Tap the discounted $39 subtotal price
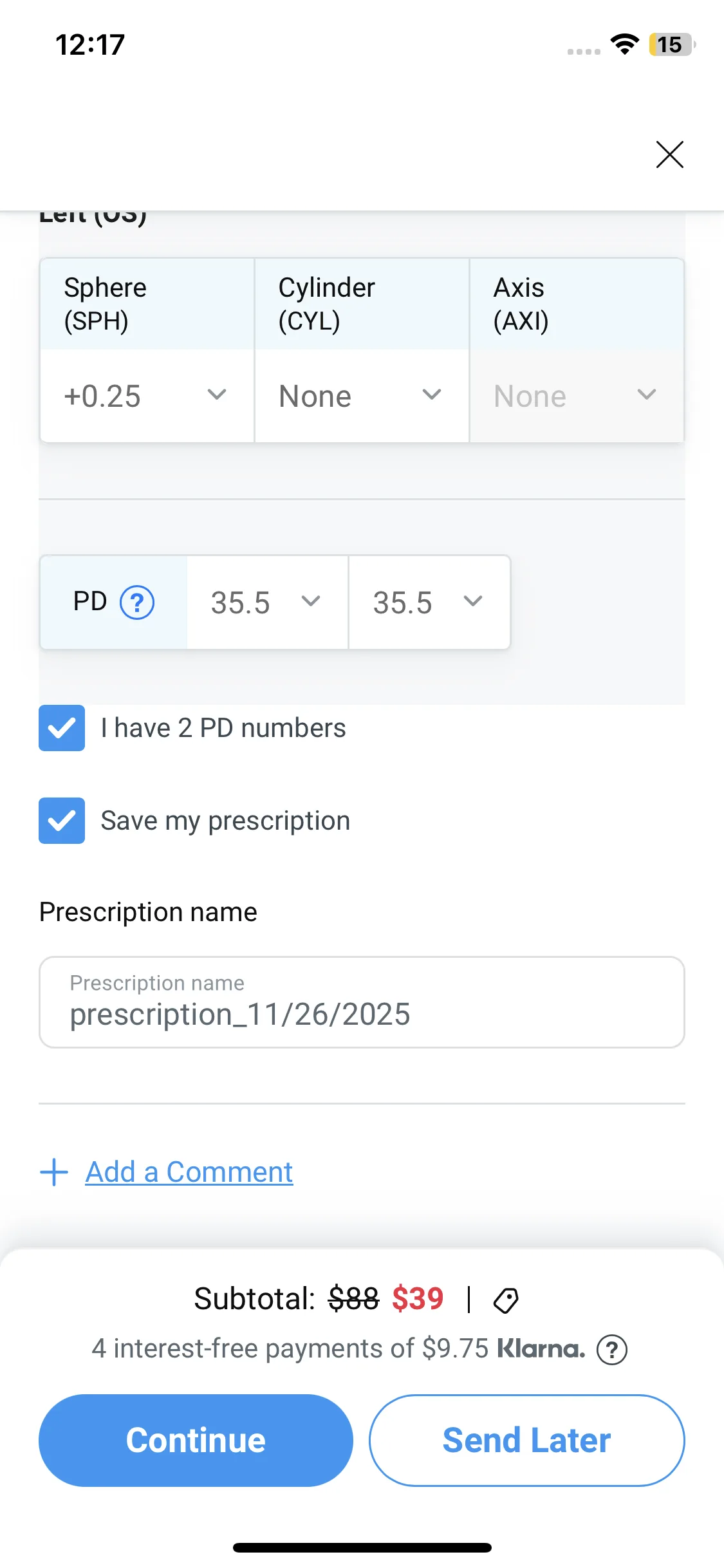The height and width of the screenshot is (1568, 724). [x=418, y=1299]
